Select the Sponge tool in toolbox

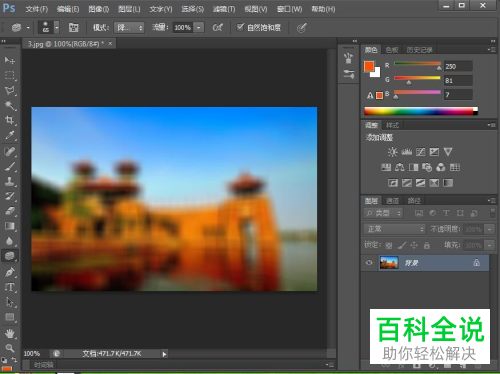pyautogui.click(x=10, y=256)
